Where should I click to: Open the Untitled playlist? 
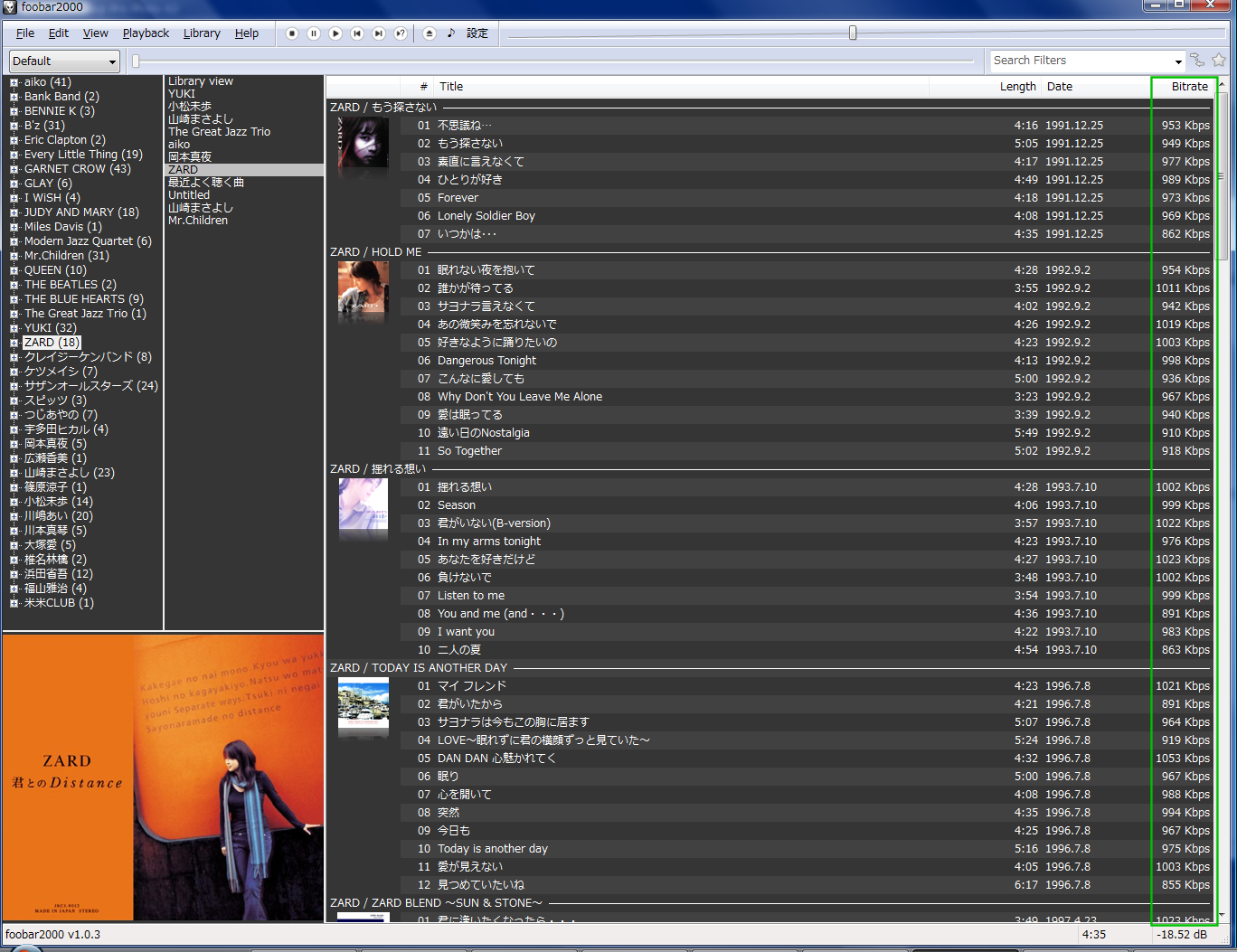tap(189, 195)
